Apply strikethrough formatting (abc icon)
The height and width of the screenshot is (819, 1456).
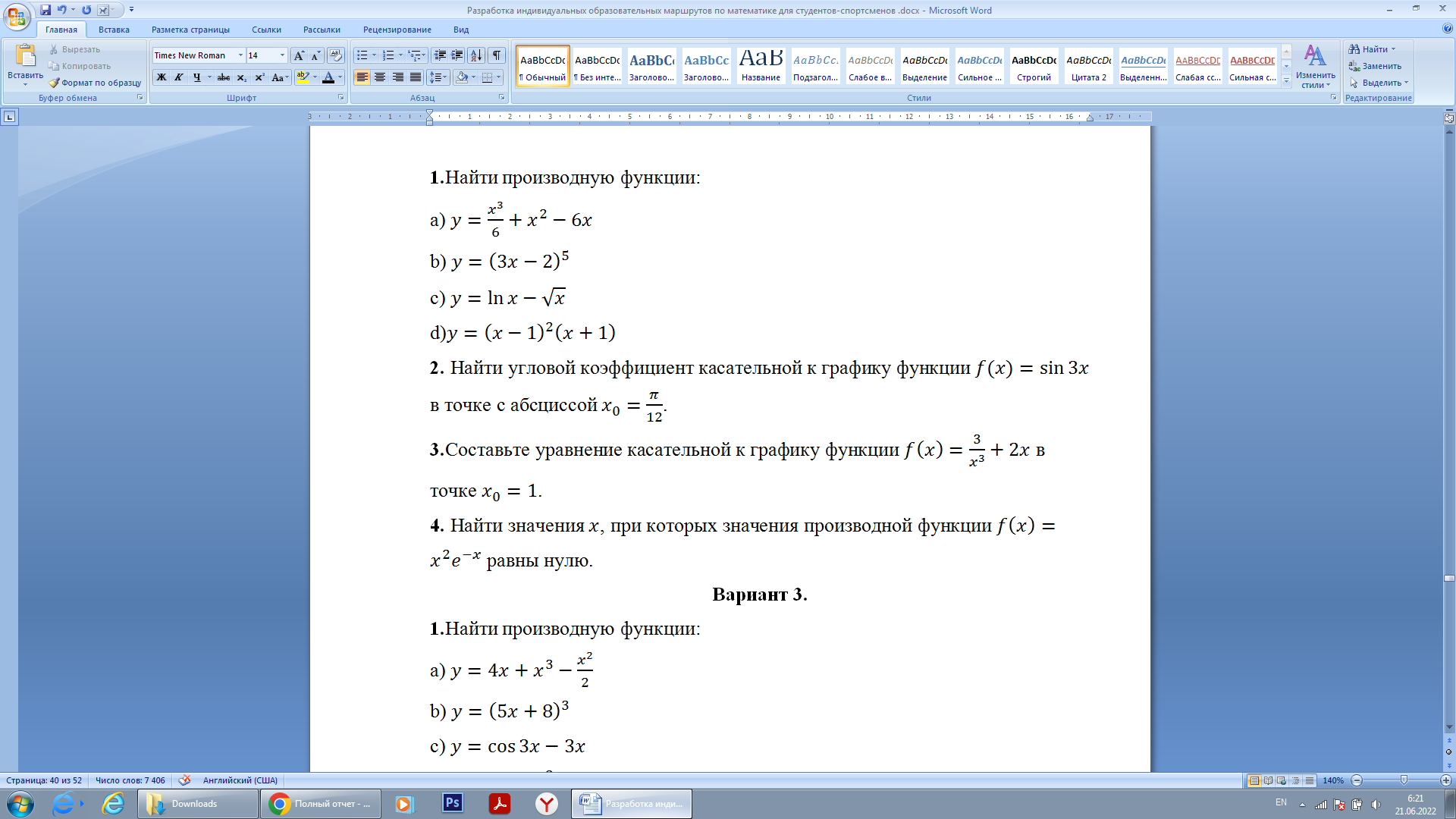pos(223,77)
